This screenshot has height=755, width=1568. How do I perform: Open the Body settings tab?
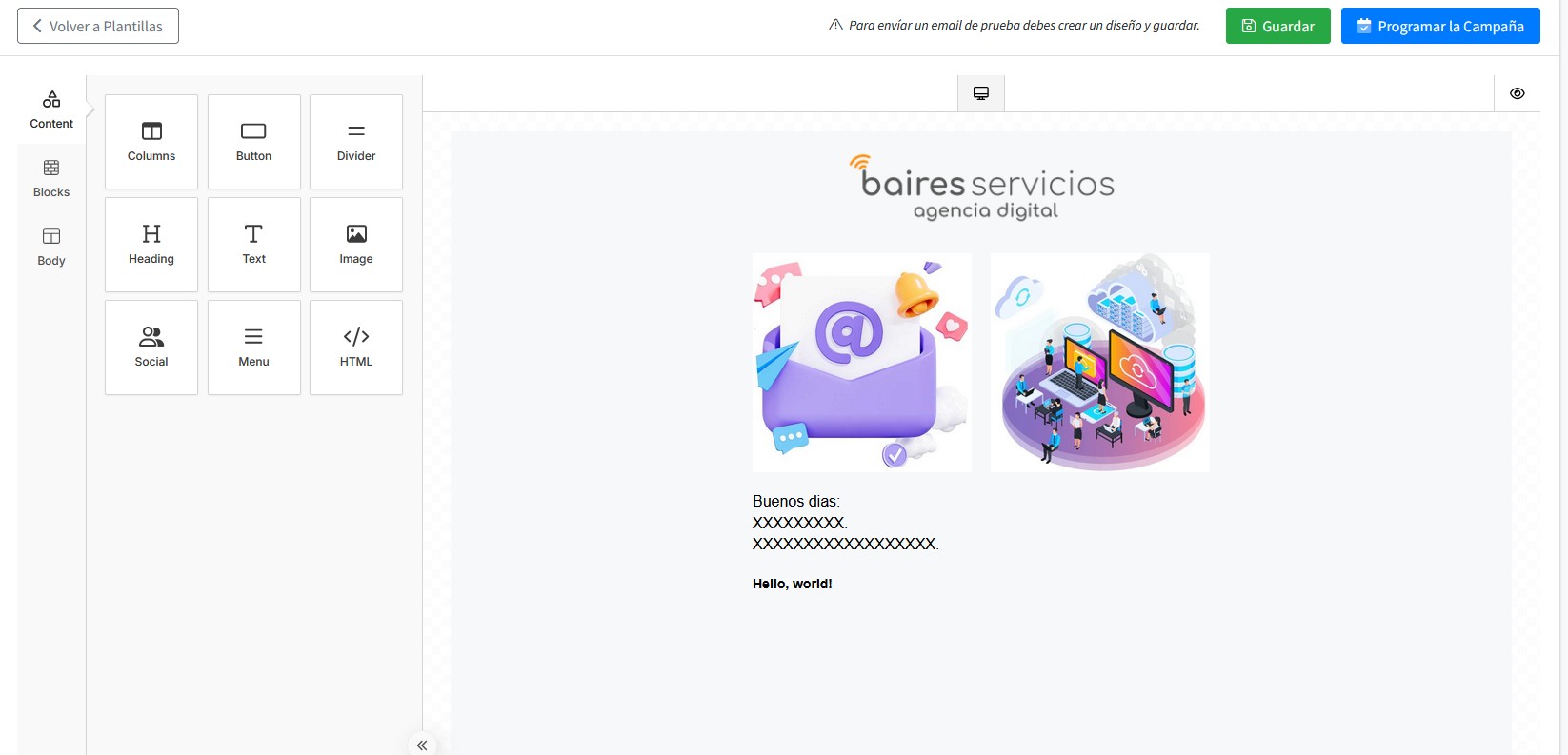51,247
